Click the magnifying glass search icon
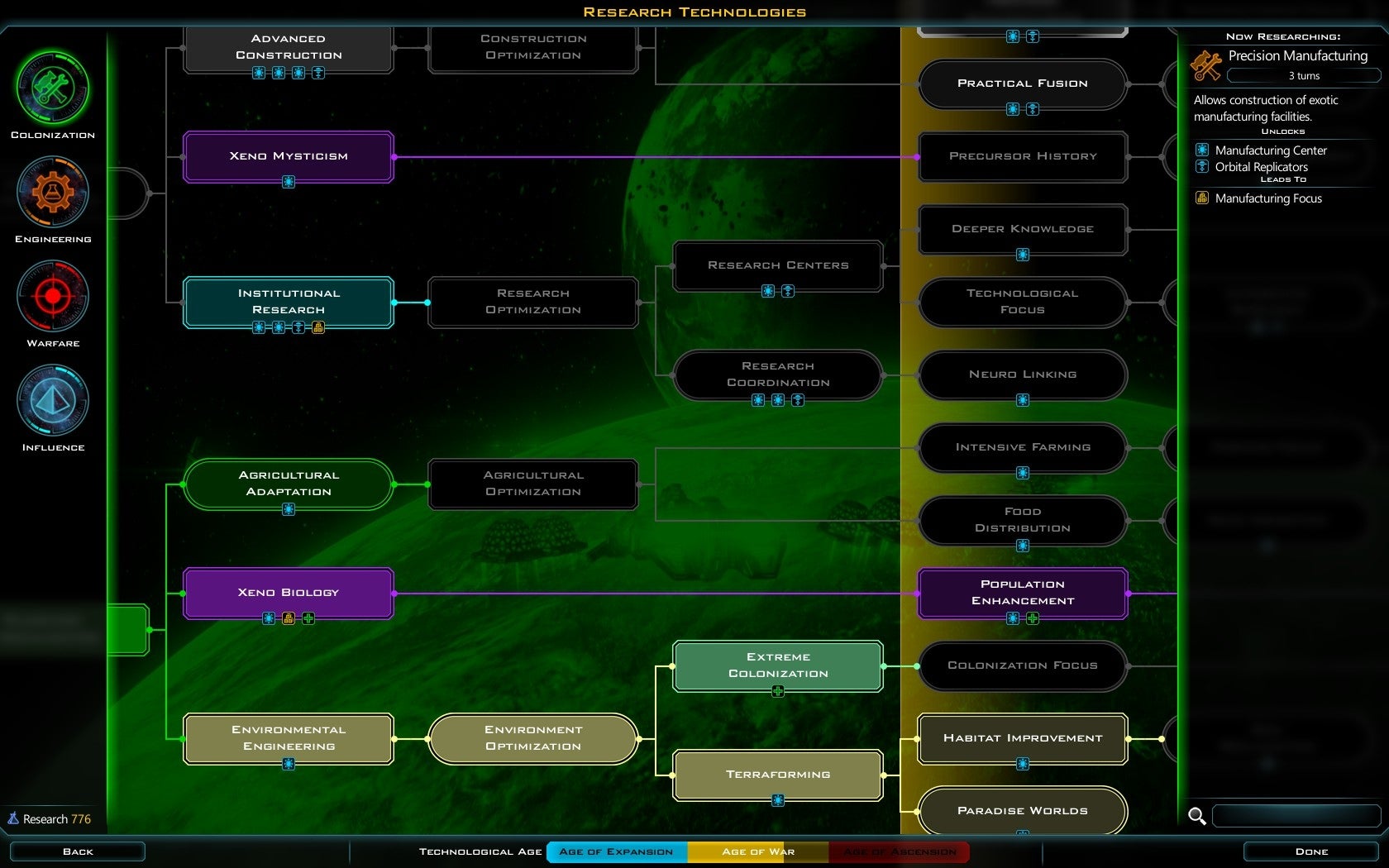The width and height of the screenshot is (1389, 868). [1196, 816]
